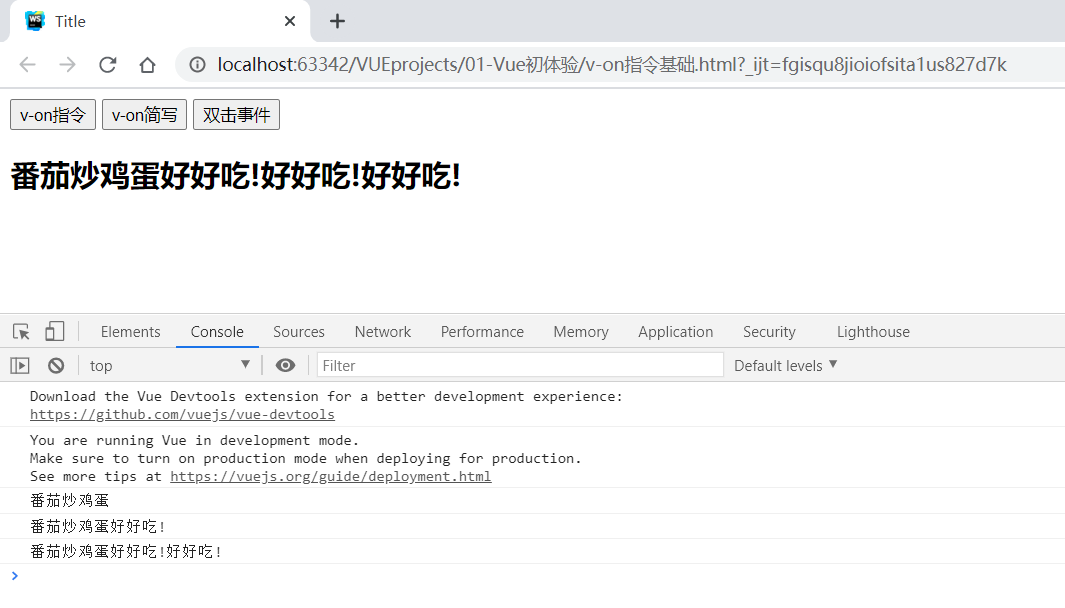Image resolution: width=1065 pixels, height=608 pixels.
Task: Click the browser back arrow
Action: (27, 65)
